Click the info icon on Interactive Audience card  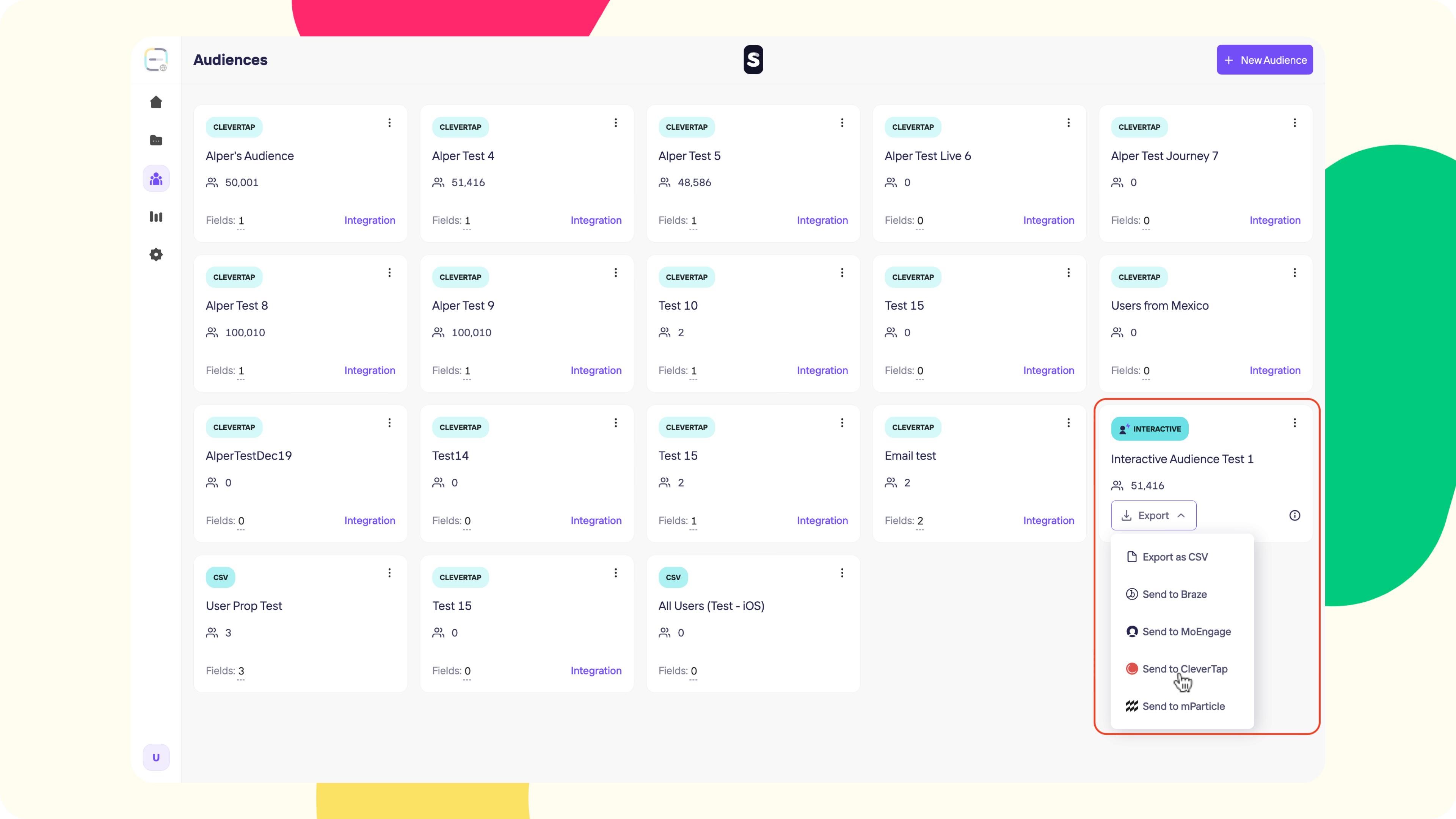click(x=1294, y=516)
